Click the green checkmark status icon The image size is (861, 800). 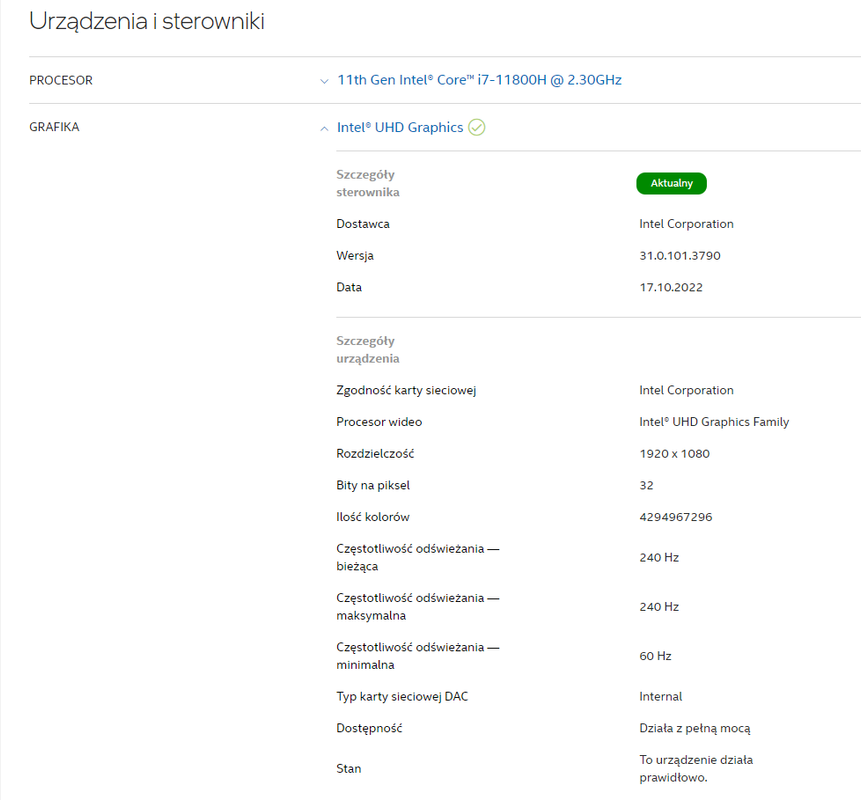pyautogui.click(x=477, y=127)
